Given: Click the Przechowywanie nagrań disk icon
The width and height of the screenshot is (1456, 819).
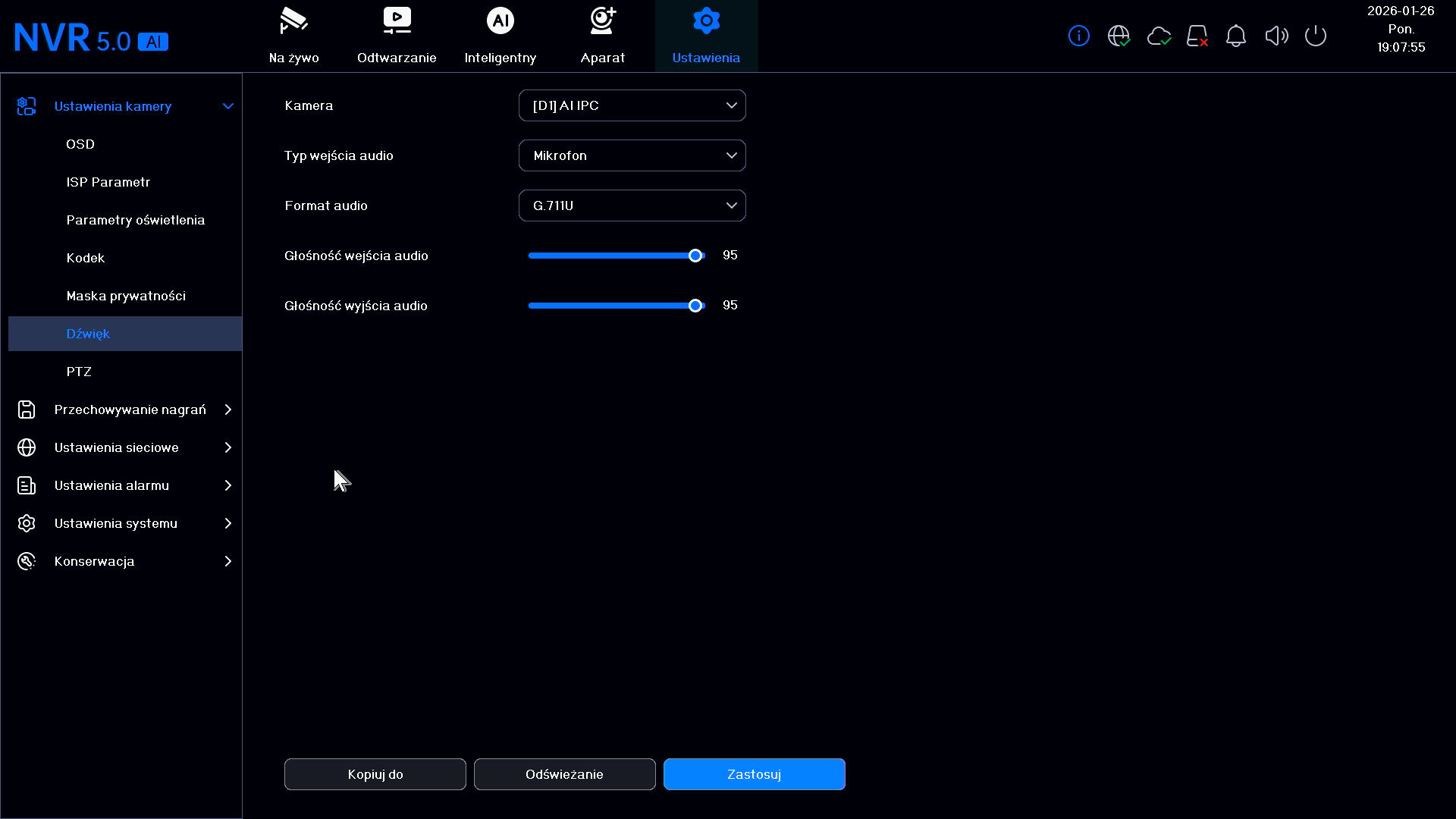Looking at the screenshot, I should tap(27, 409).
